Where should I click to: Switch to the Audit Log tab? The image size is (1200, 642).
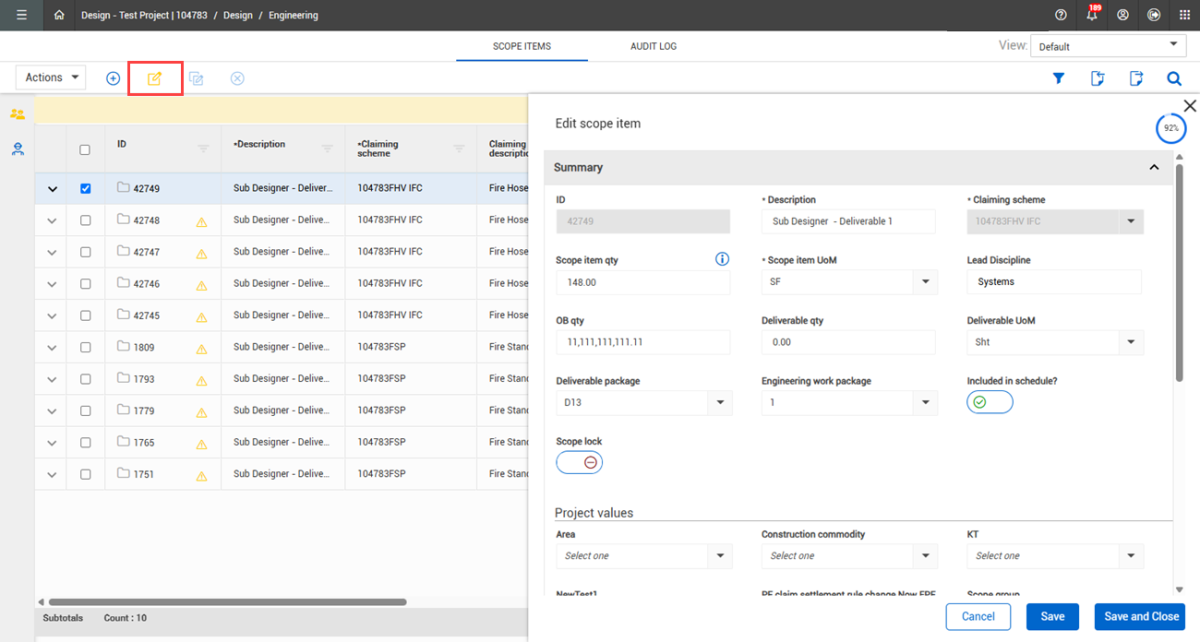tap(653, 46)
